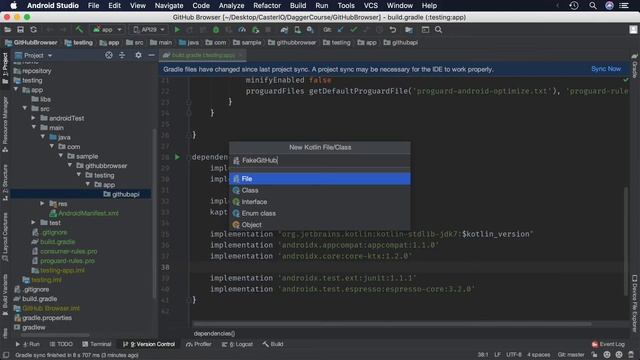Open the app run configuration dropdown

(108, 30)
